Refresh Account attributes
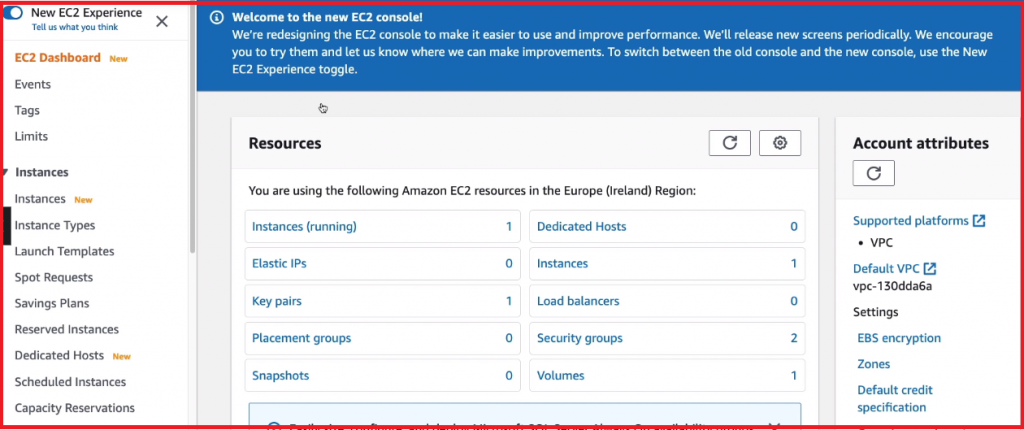The height and width of the screenshot is (430, 1024). 873,173
